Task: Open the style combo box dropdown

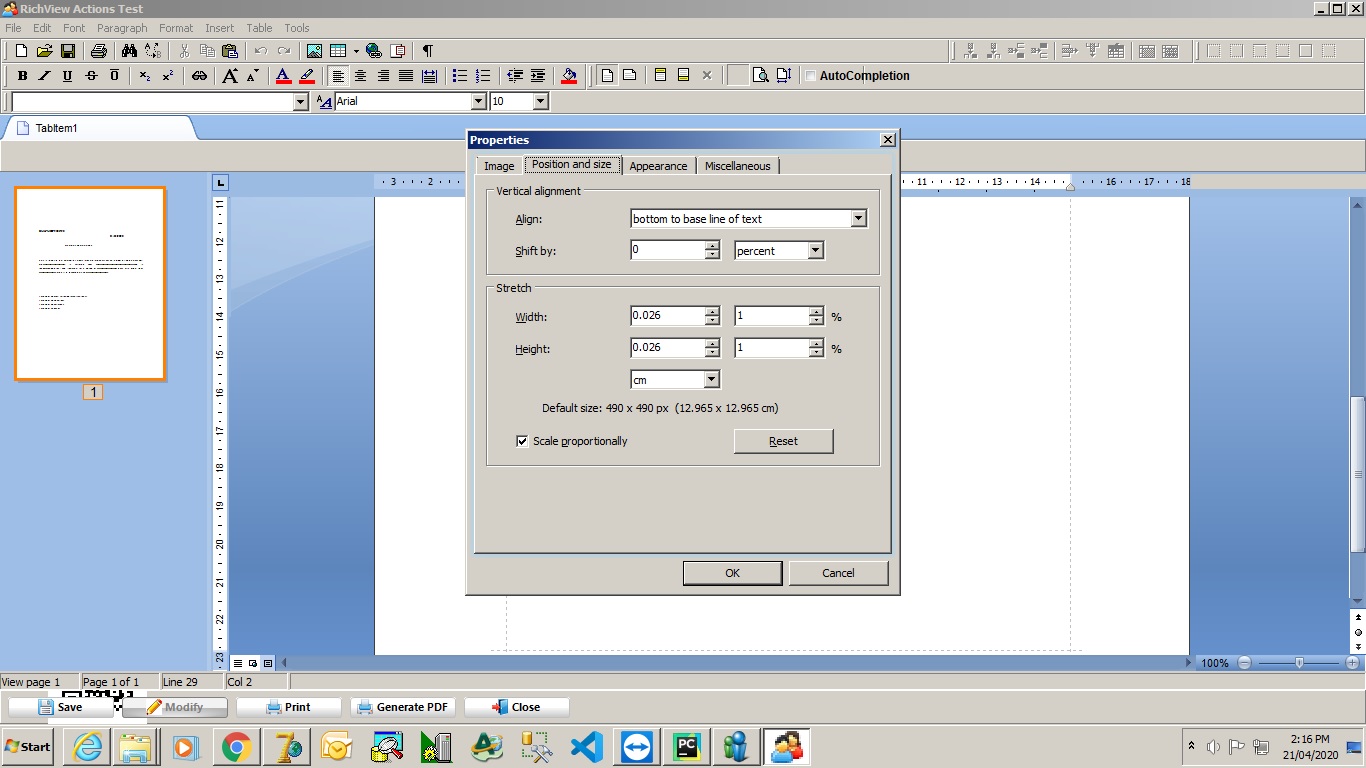Action: 300,102
